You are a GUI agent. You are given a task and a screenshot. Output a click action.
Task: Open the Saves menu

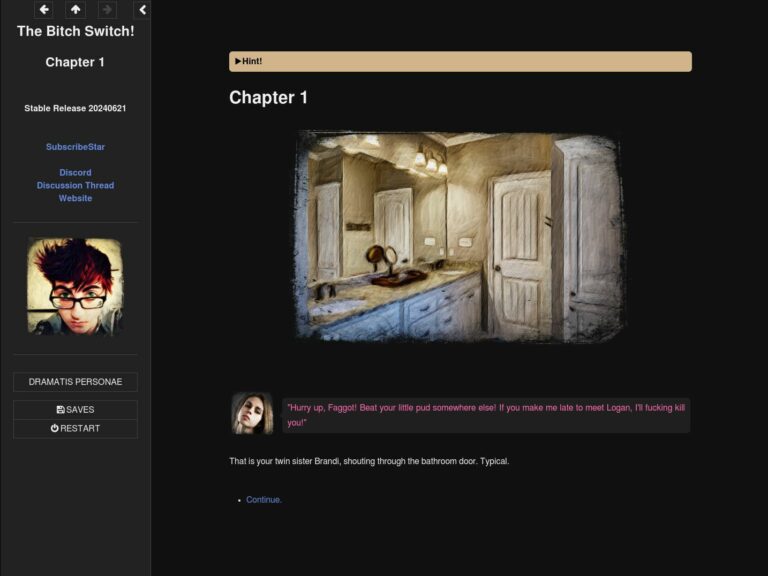75,409
